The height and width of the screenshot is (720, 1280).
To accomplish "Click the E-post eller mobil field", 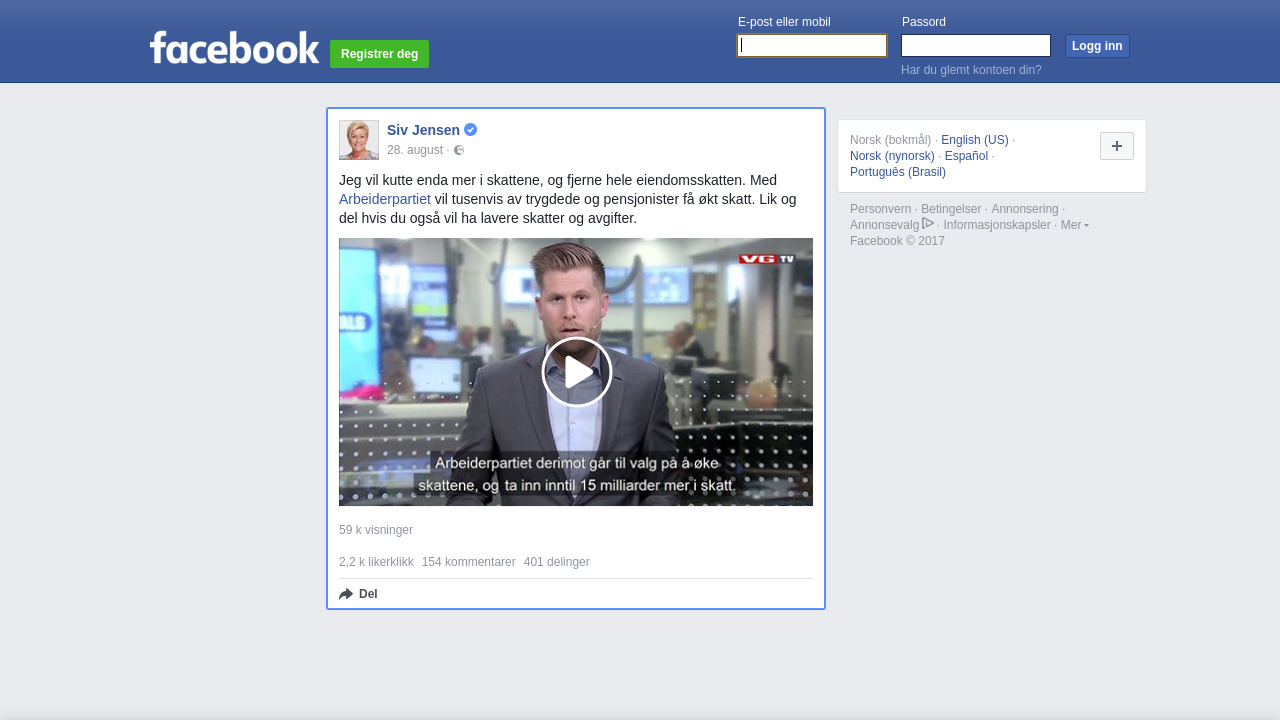I will click(x=812, y=46).
